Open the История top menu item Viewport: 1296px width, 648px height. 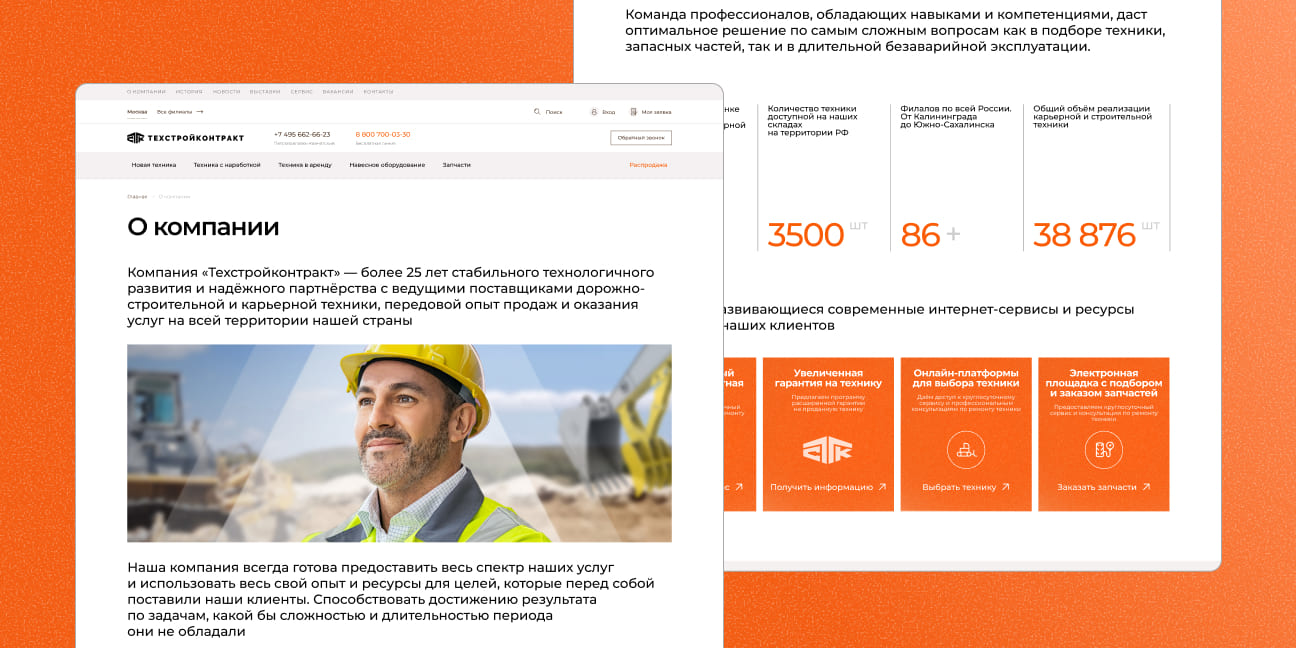point(189,91)
